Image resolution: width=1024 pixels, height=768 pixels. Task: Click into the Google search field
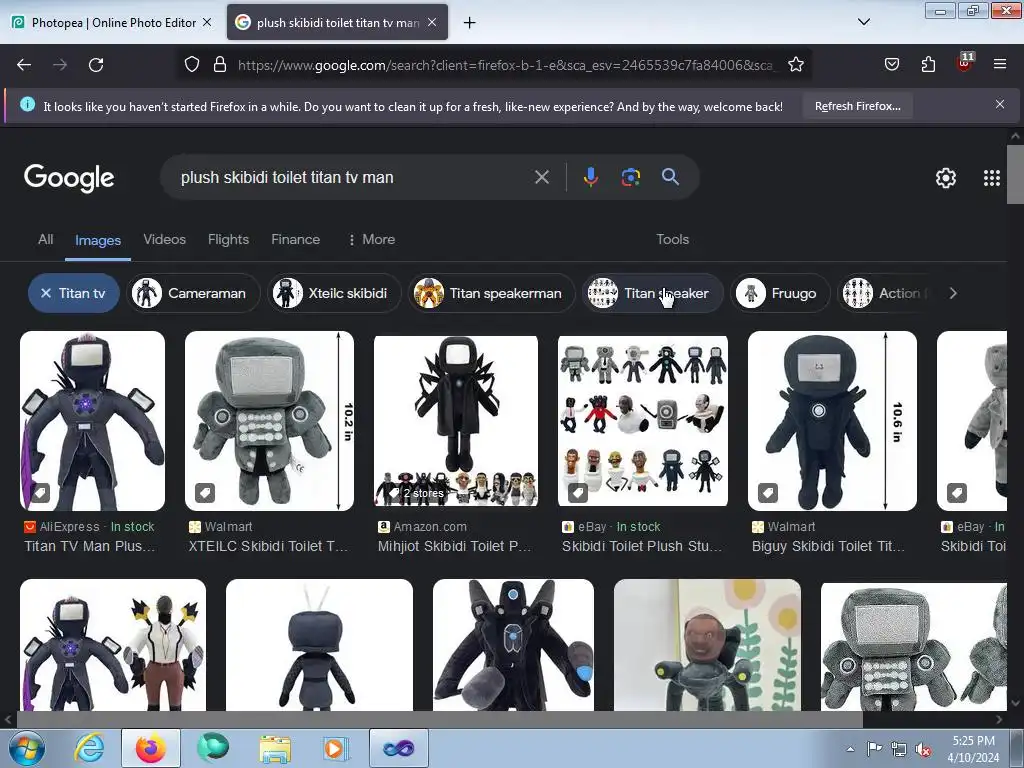coord(353,177)
